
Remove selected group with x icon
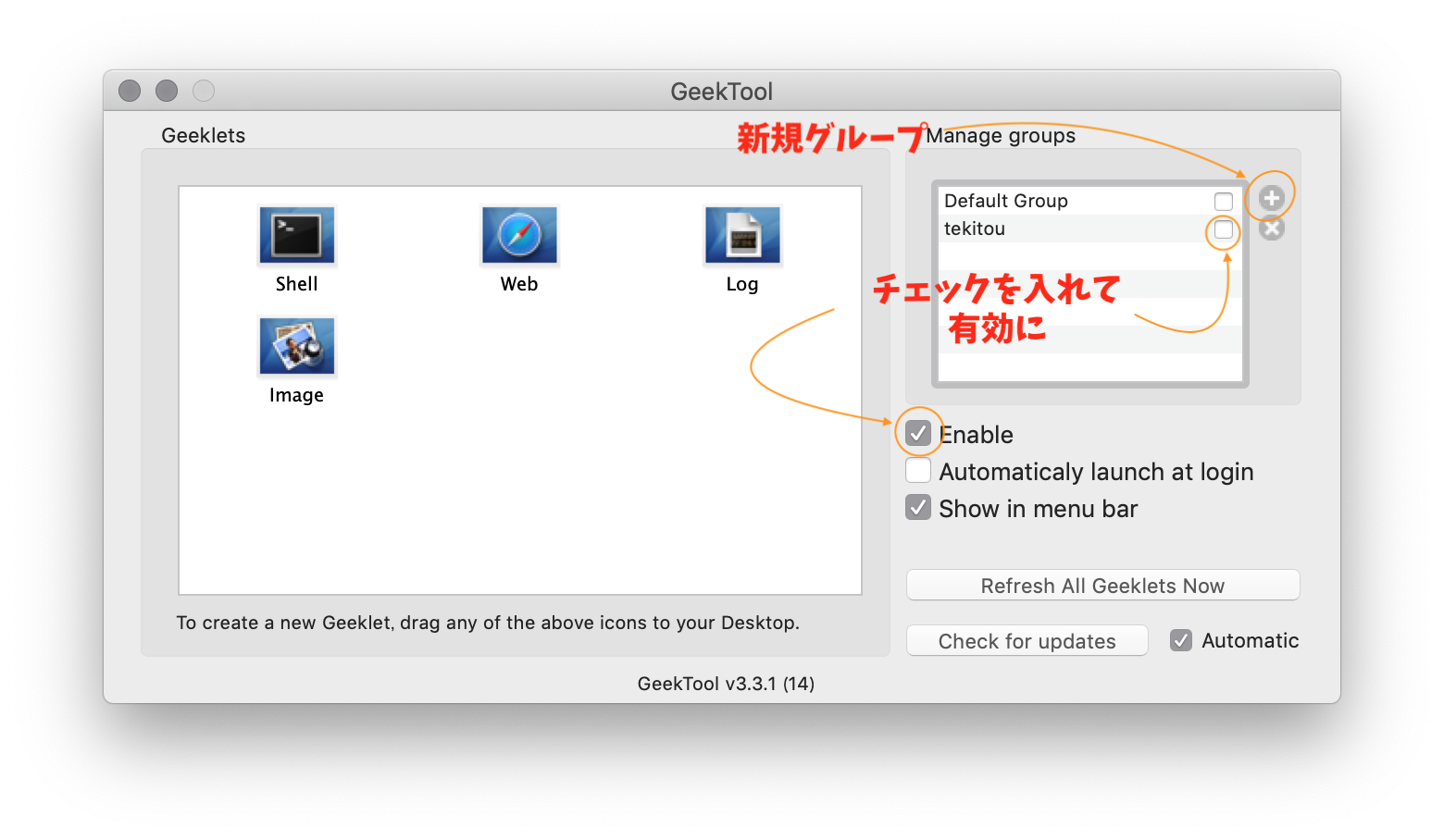click(1272, 228)
